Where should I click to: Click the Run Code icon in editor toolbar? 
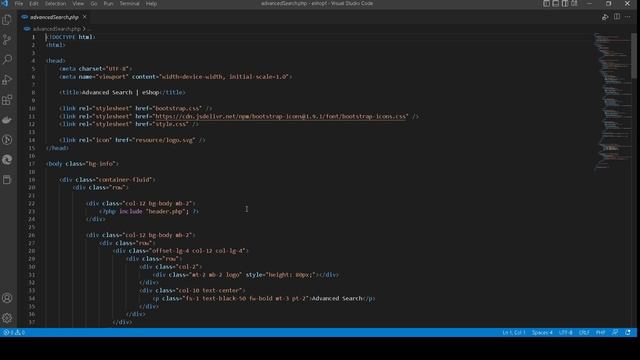(x=605, y=17)
